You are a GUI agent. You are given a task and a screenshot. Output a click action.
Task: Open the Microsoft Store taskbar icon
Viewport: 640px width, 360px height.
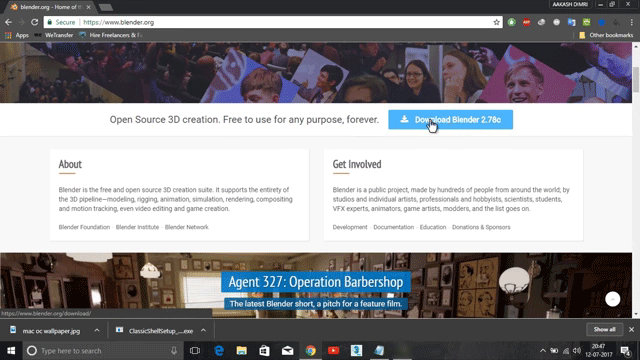coord(264,351)
